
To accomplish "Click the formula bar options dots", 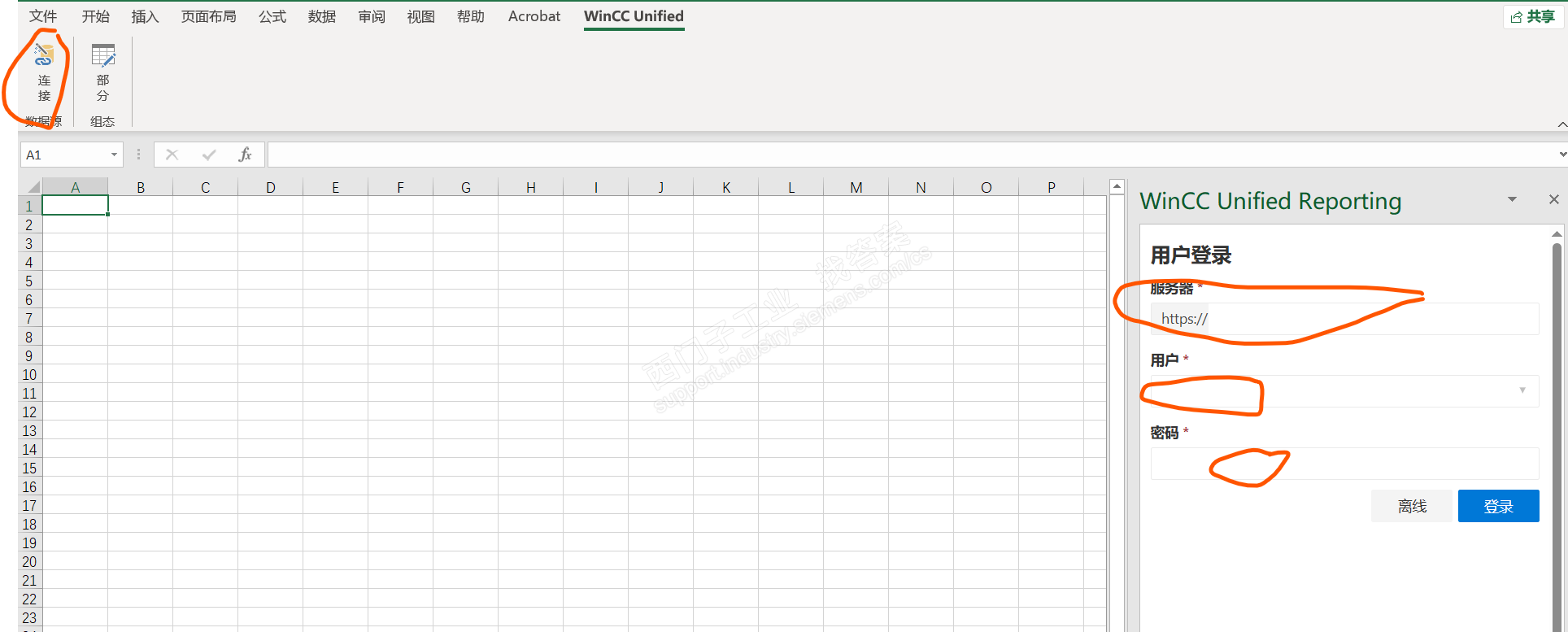I will pyautogui.click(x=138, y=155).
